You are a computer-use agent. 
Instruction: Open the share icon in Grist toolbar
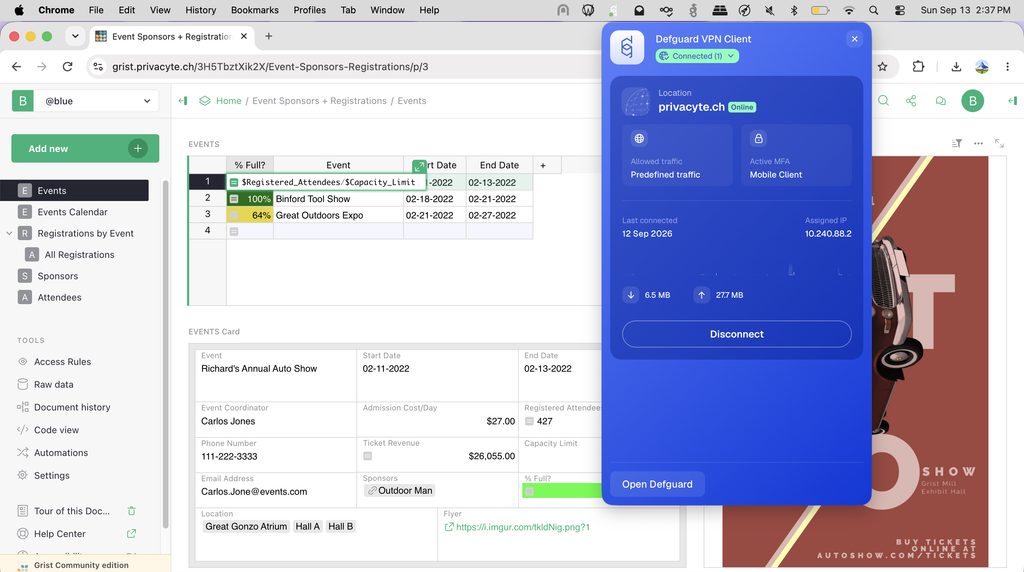pos(911,101)
